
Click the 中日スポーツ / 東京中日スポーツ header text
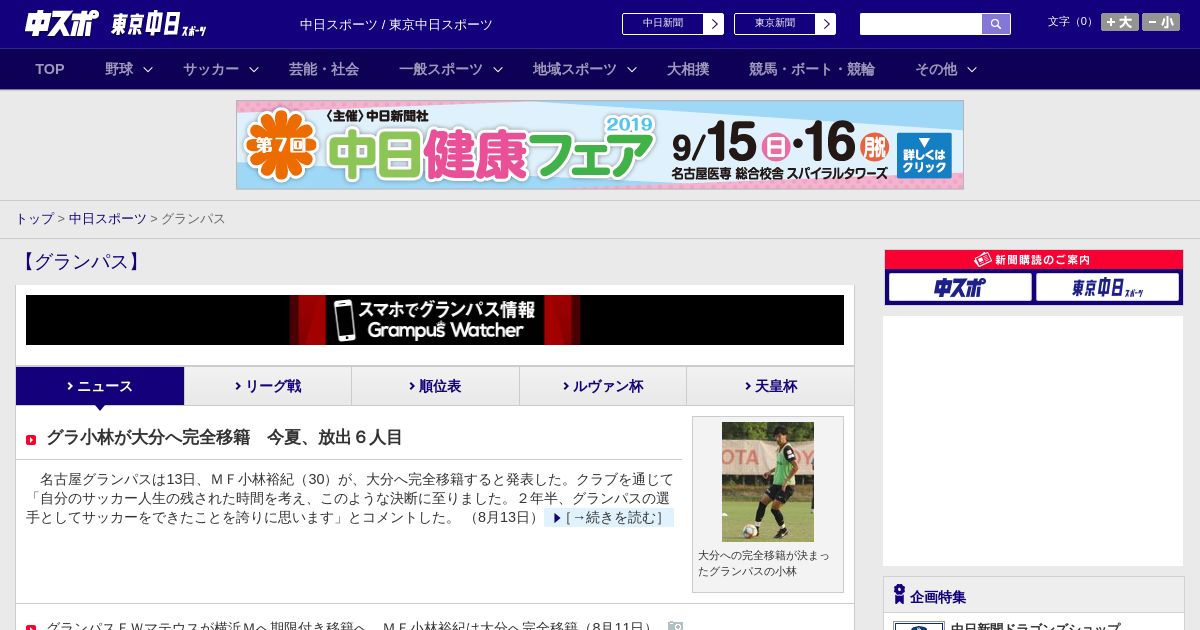click(x=396, y=24)
